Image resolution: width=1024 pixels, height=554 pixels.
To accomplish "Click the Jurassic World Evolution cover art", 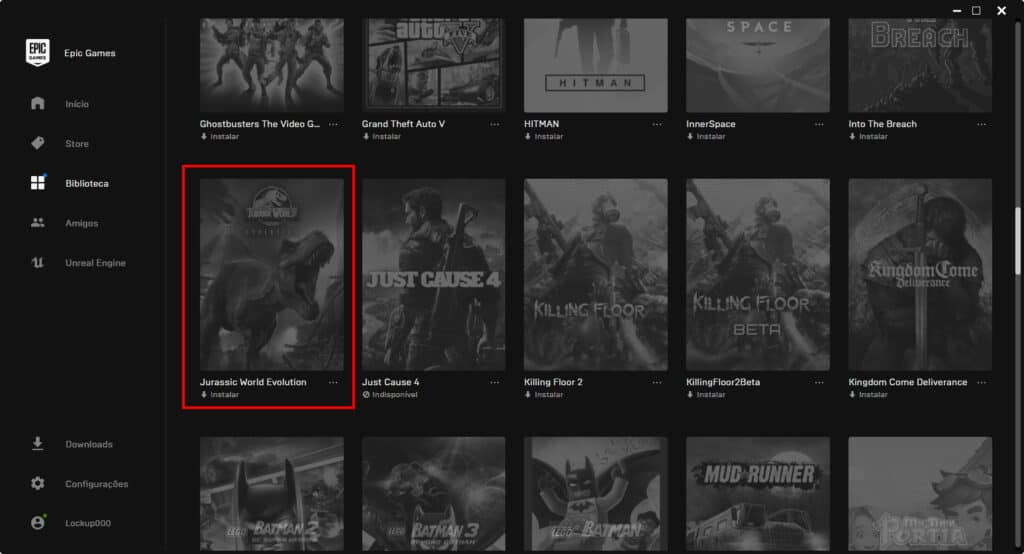I will pyautogui.click(x=272, y=274).
